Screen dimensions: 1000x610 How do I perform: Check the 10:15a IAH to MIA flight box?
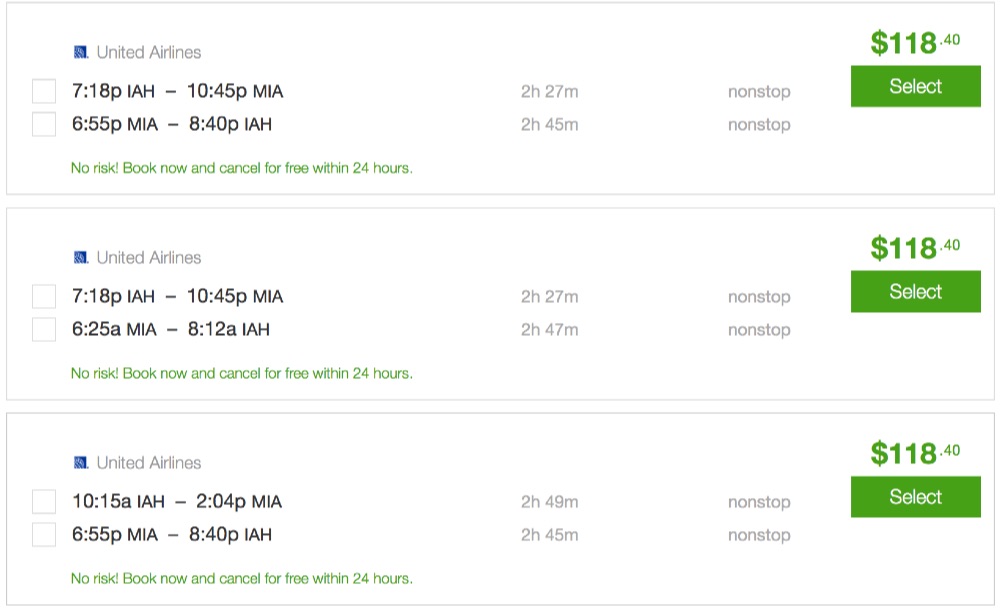click(x=44, y=502)
